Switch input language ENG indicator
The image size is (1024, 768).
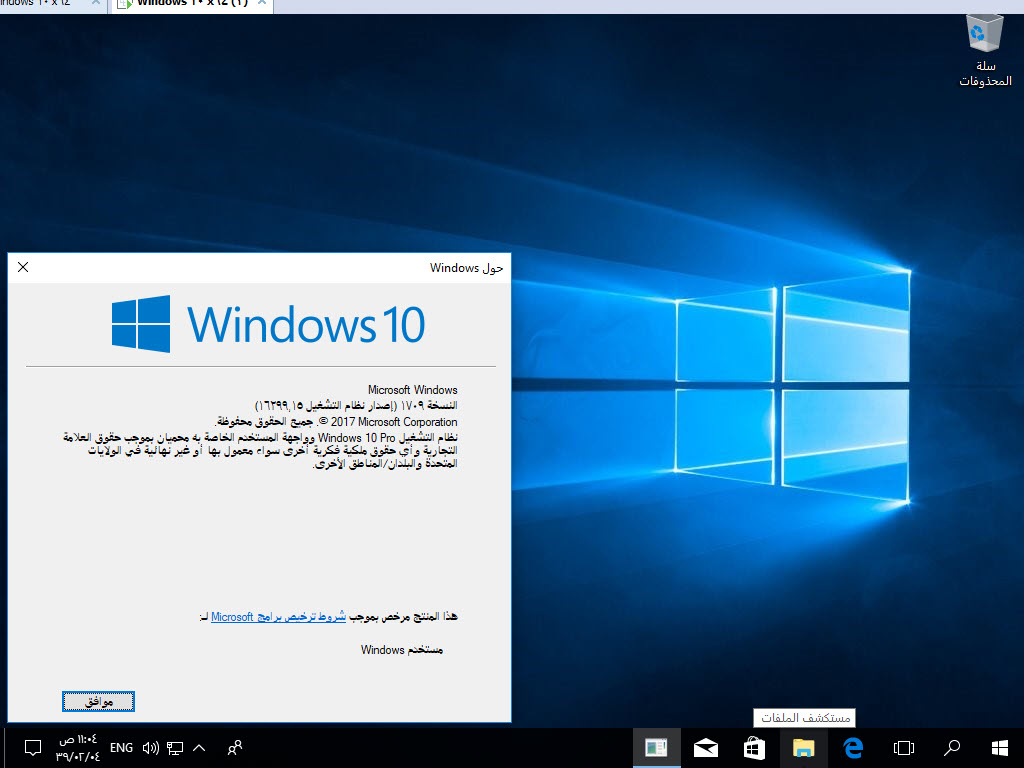(121, 748)
